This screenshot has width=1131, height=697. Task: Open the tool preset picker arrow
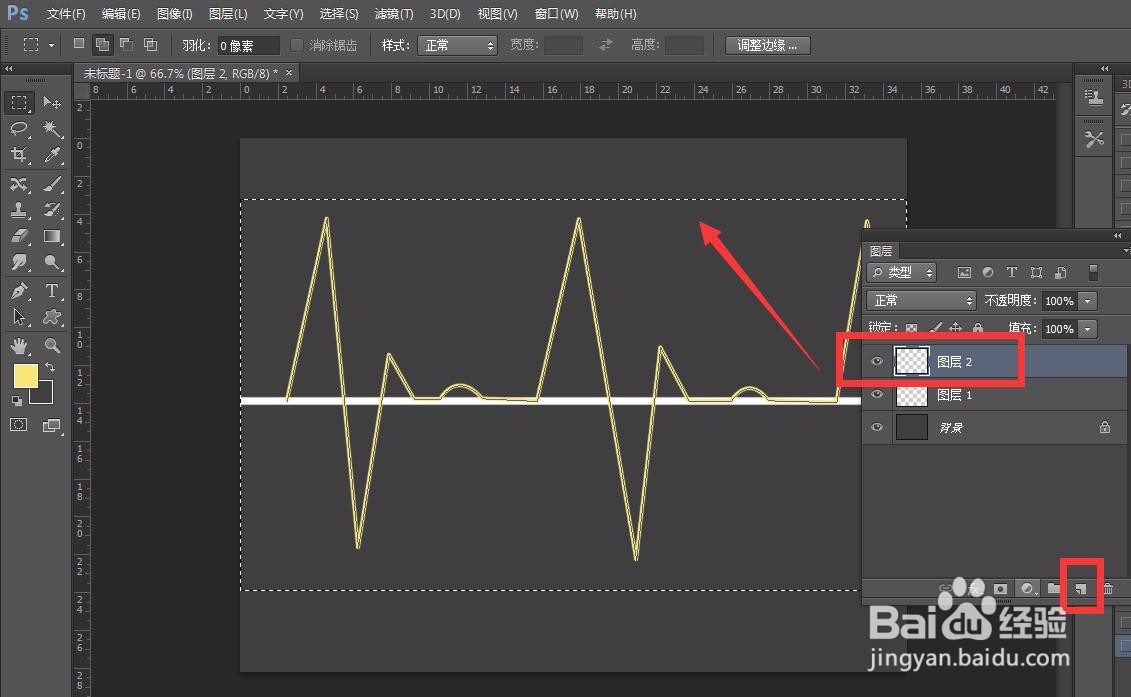[51, 45]
